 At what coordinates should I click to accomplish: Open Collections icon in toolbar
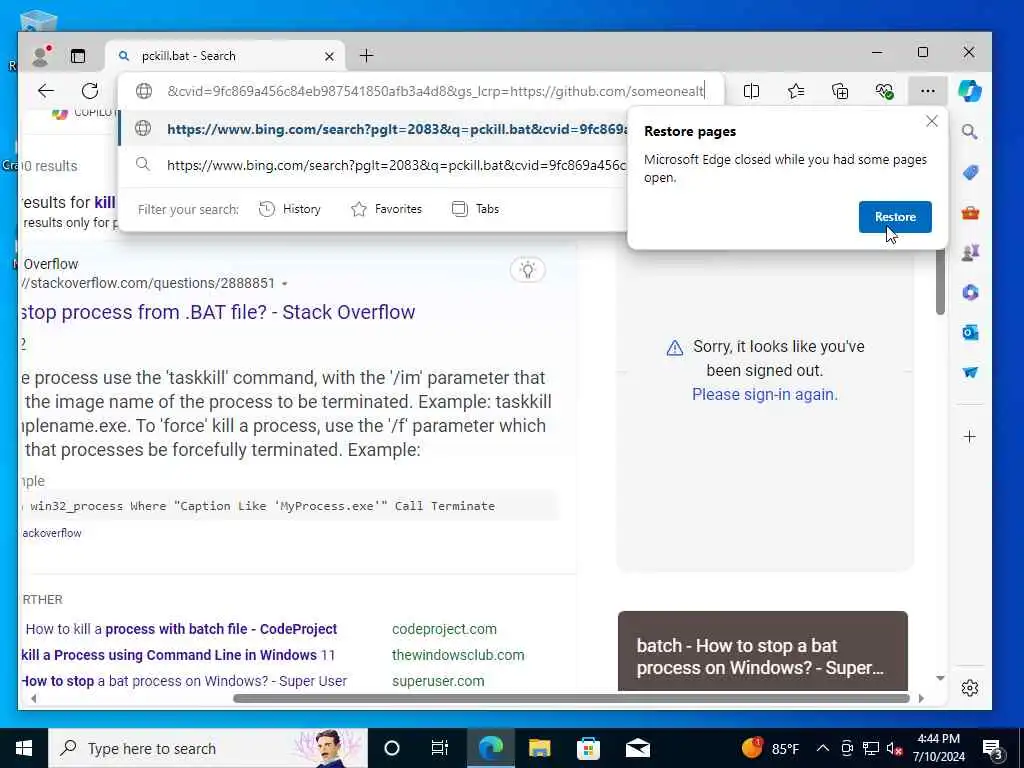click(x=840, y=91)
